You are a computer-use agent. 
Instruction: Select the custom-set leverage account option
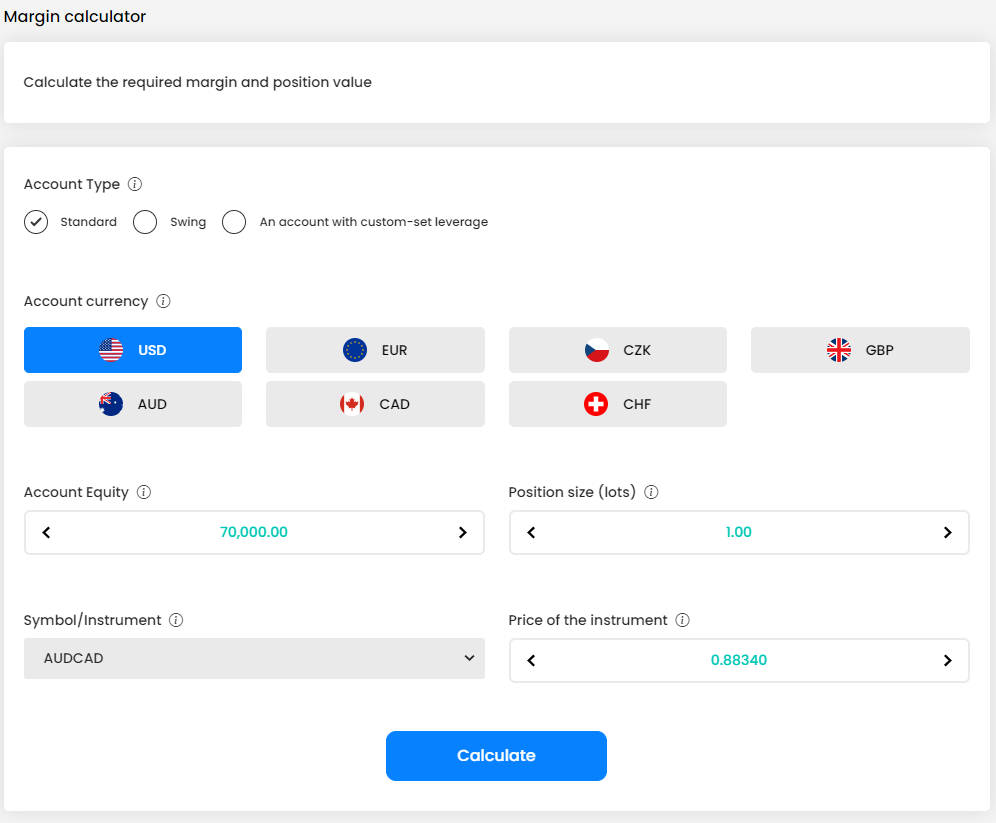pos(234,222)
